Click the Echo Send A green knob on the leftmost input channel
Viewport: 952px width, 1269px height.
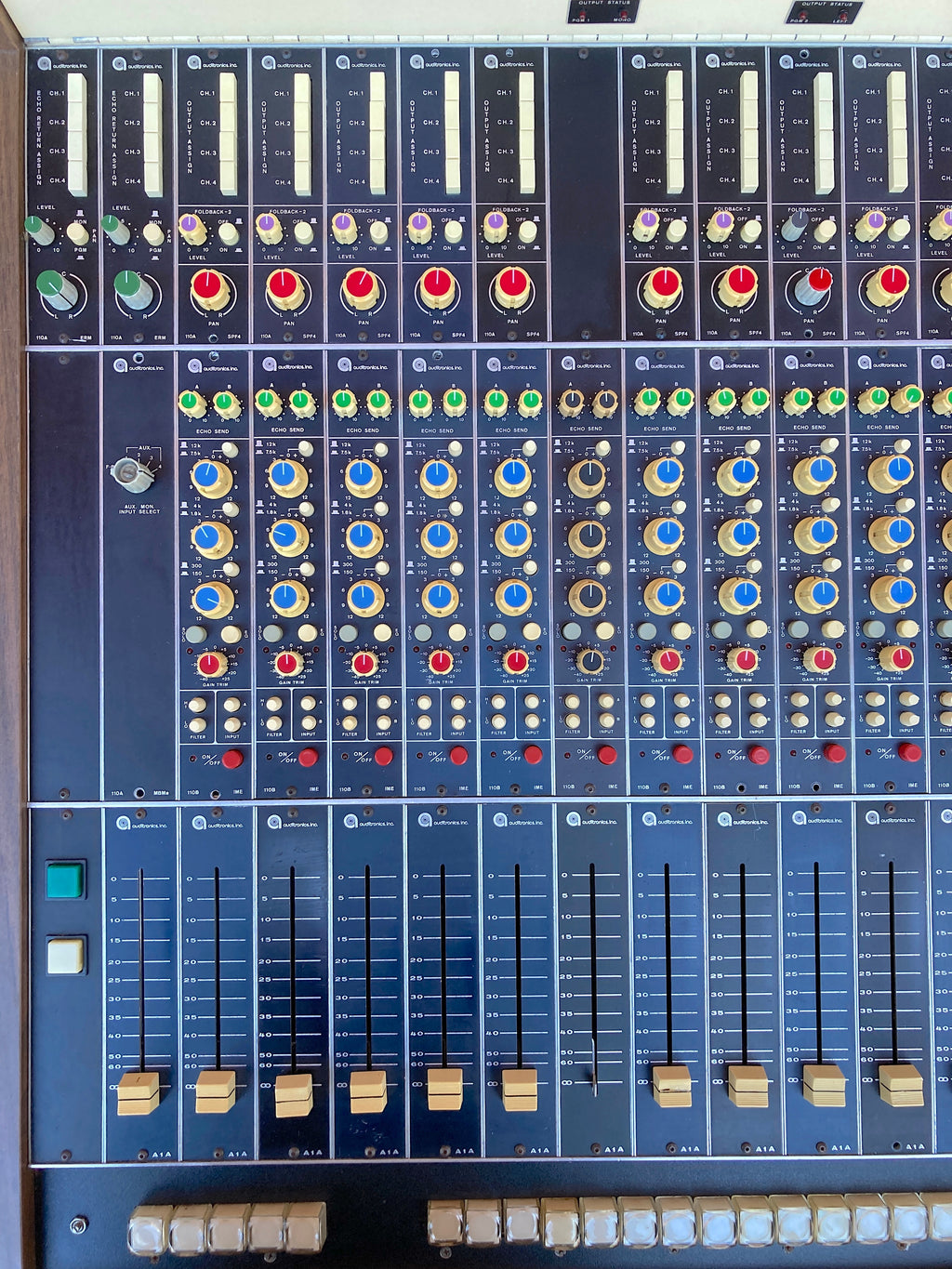point(192,403)
